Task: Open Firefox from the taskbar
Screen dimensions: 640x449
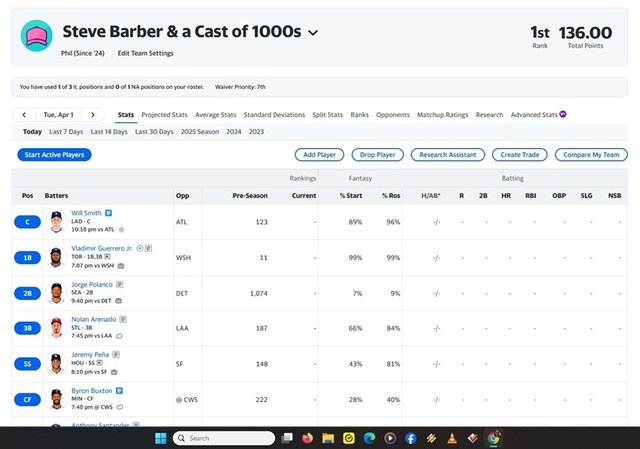Action: pyautogui.click(x=307, y=438)
